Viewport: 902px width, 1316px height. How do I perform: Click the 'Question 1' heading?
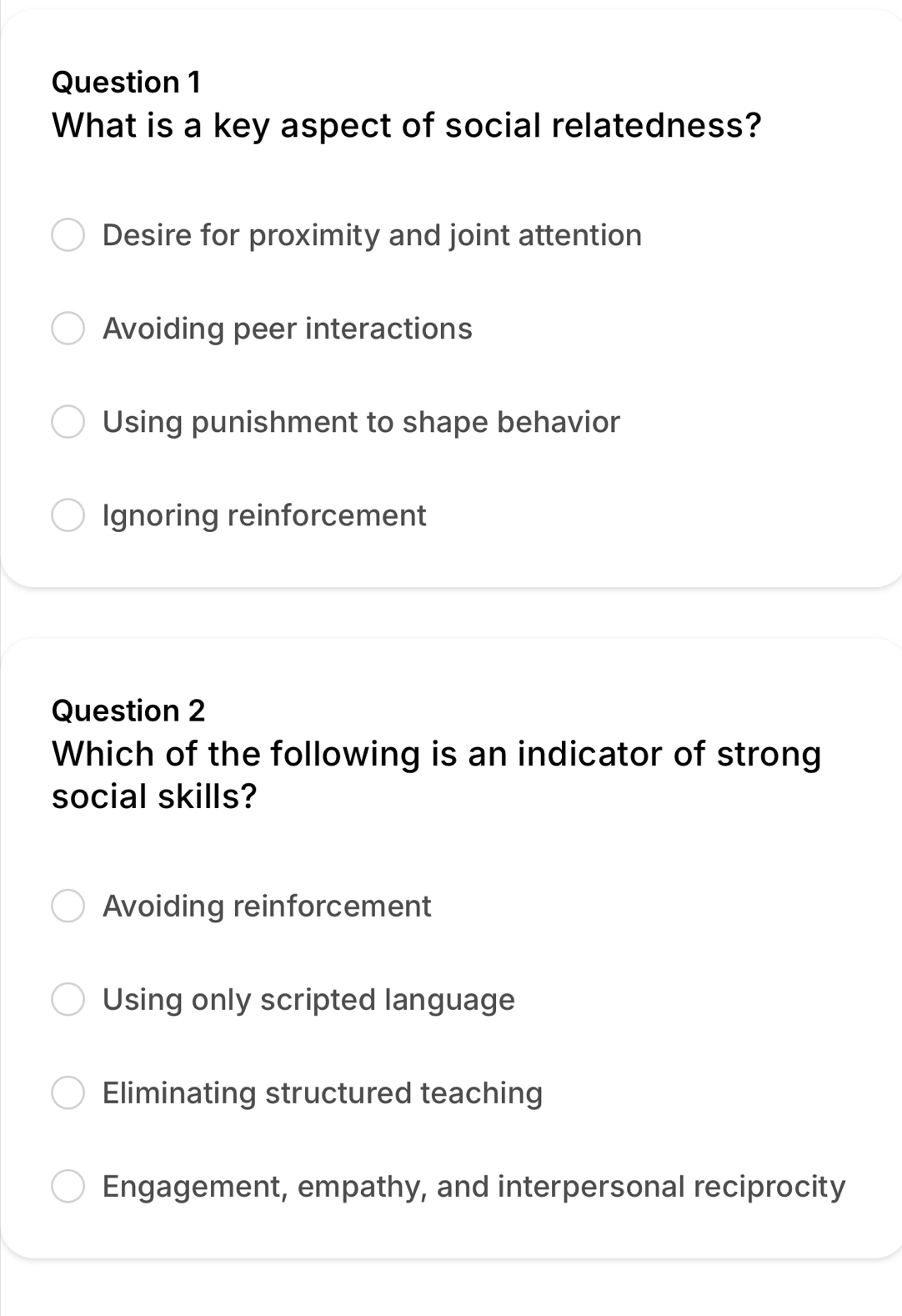pyautogui.click(x=126, y=82)
